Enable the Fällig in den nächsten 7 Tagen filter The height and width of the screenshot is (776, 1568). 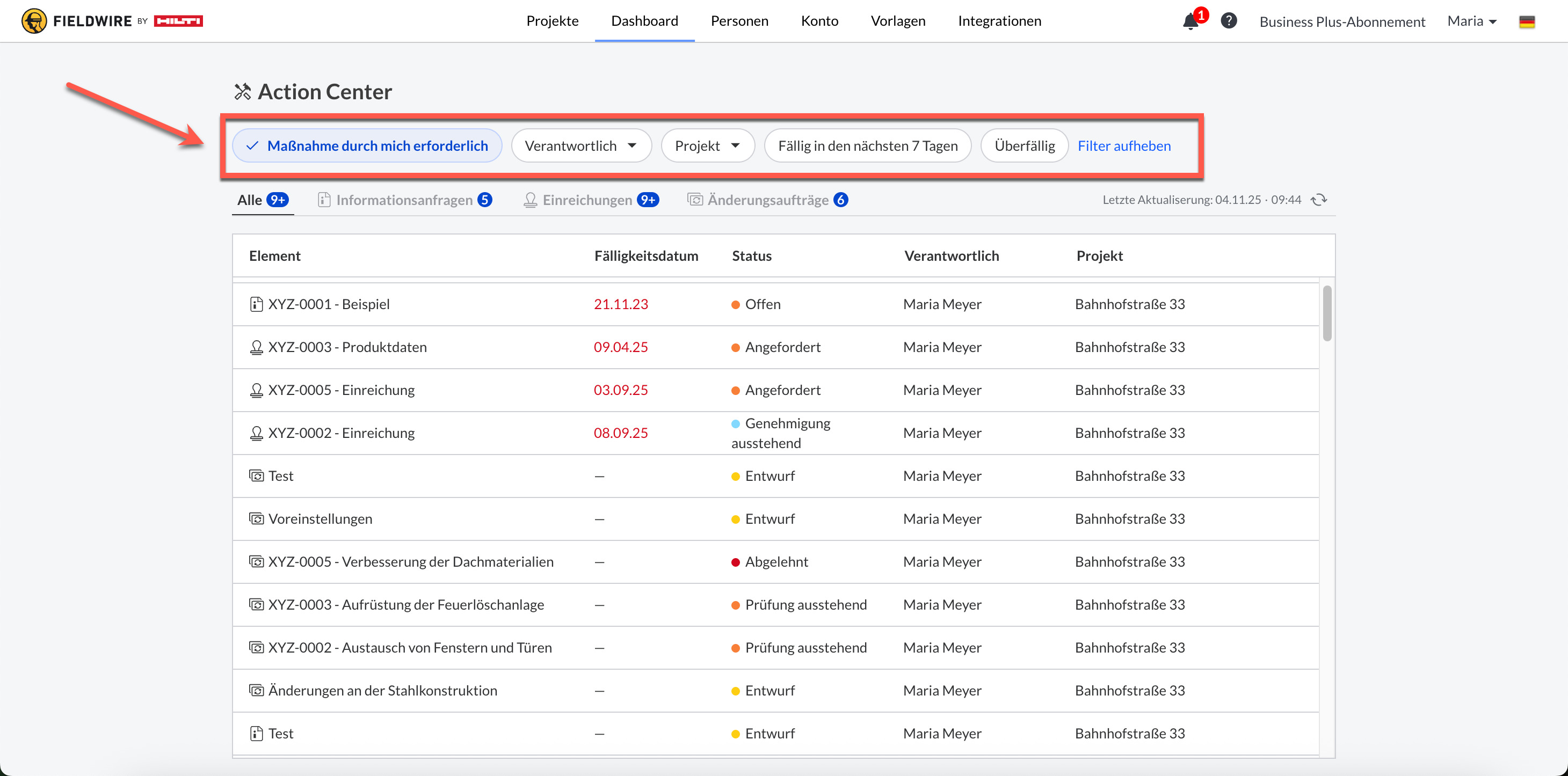pyautogui.click(x=867, y=146)
